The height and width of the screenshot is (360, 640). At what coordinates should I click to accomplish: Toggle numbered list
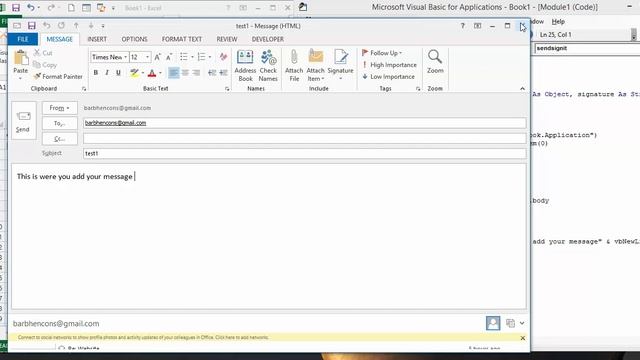pyautogui.click(x=202, y=57)
